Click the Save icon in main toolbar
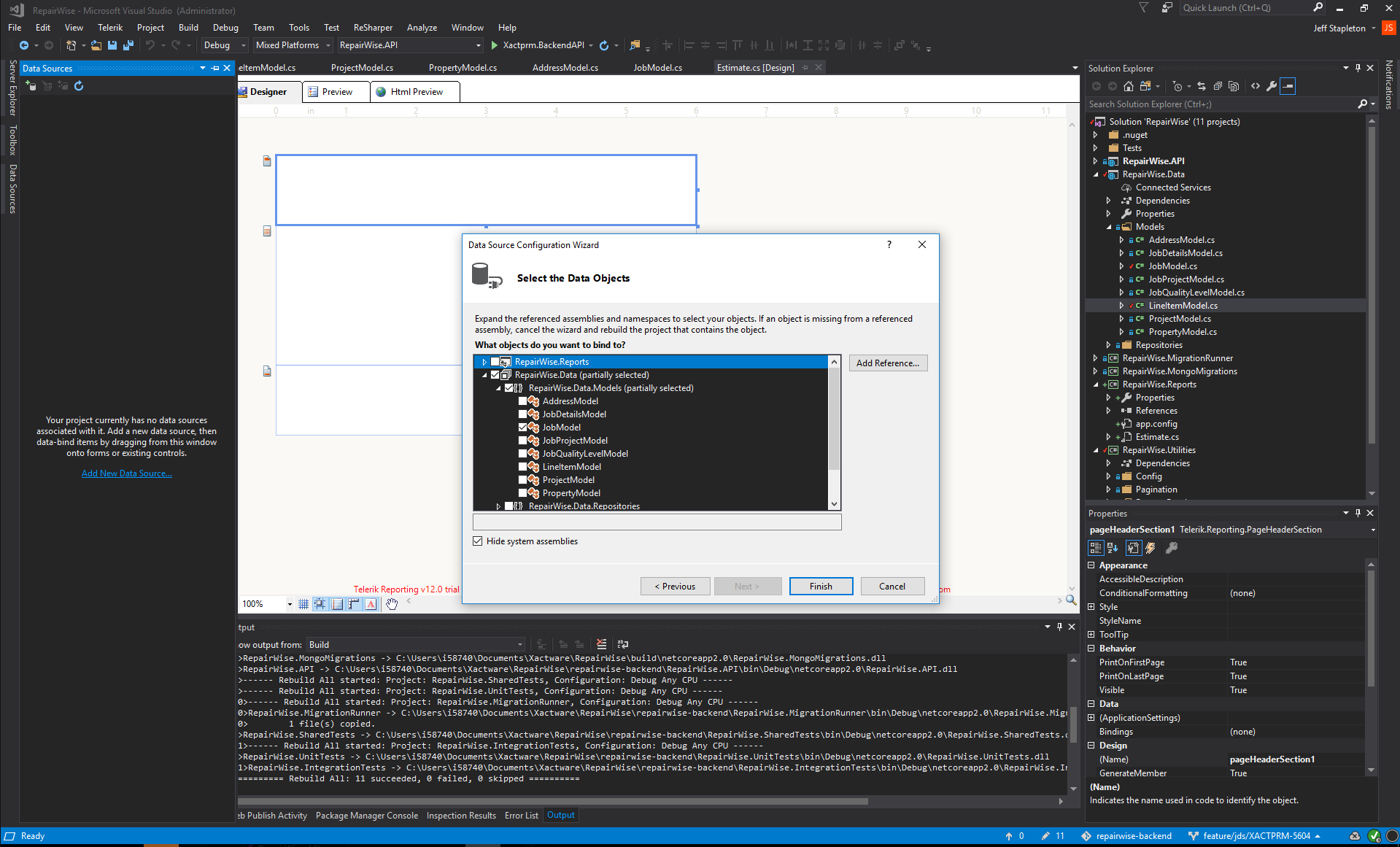The width and height of the screenshot is (1400, 847). click(112, 45)
